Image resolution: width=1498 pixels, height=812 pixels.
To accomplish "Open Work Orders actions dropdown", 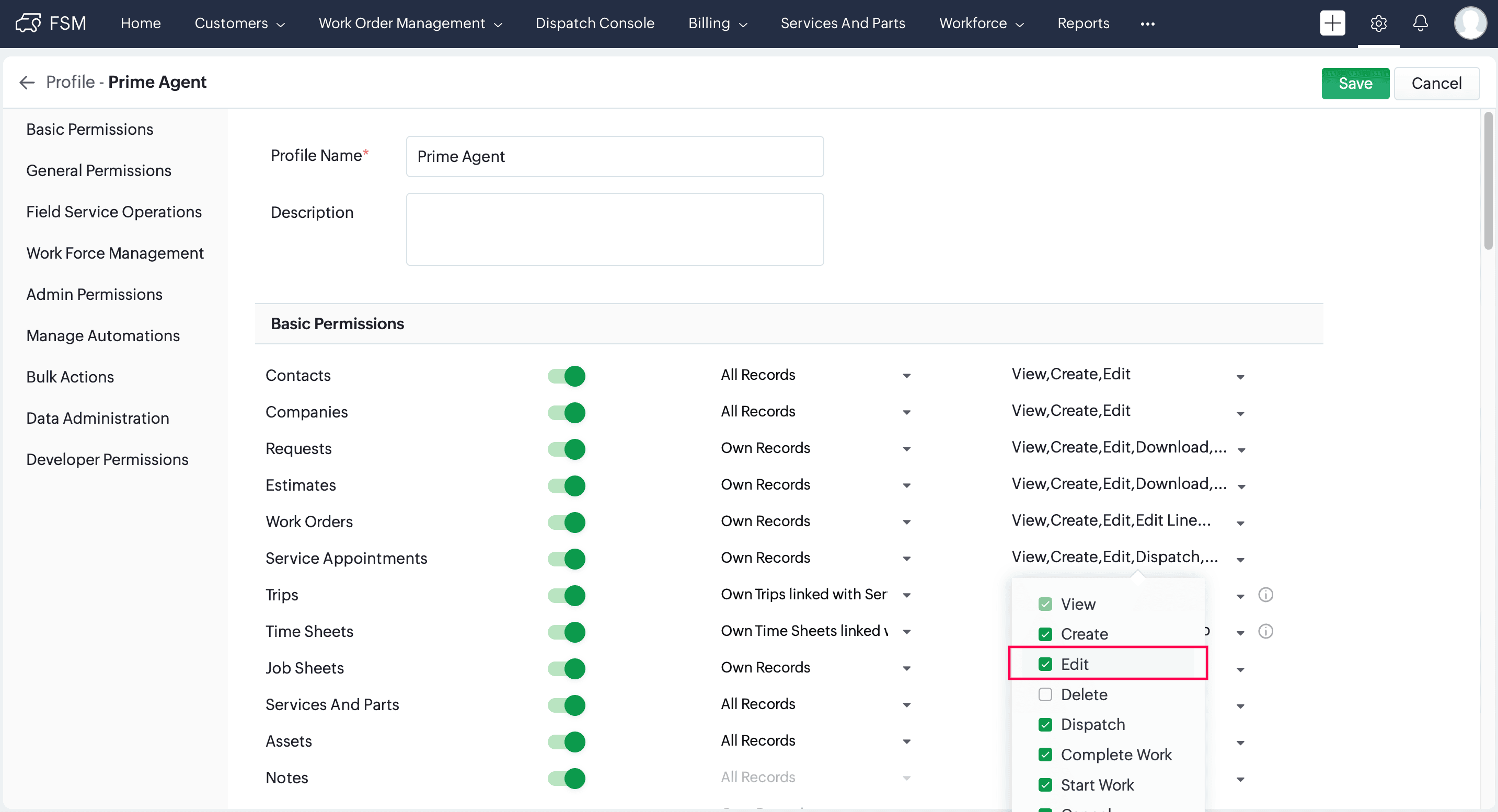I will (1128, 522).
